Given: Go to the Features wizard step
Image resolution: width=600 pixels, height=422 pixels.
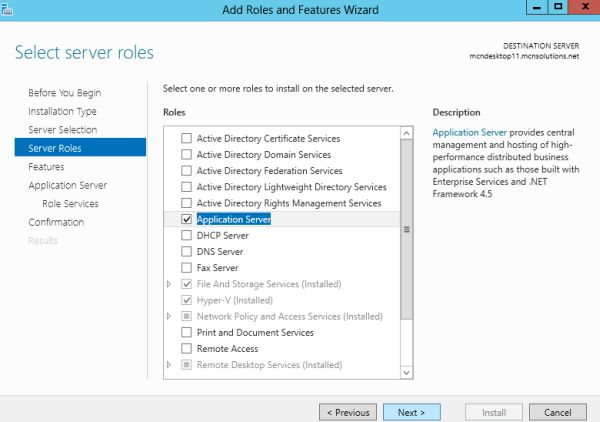Looking at the screenshot, I should click(46, 167).
